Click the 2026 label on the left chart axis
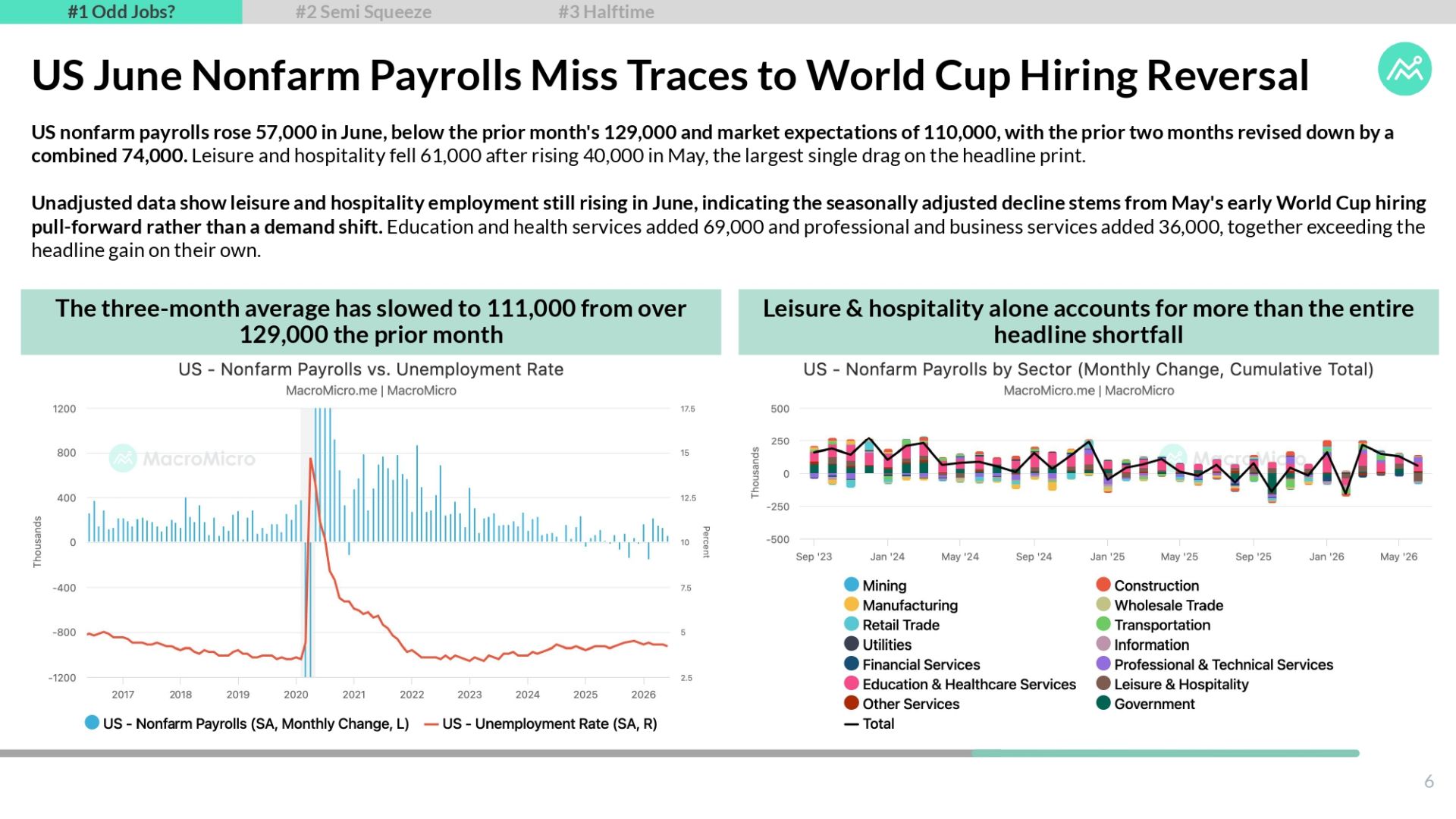Viewport: 1456px width, 819px height. tap(643, 694)
